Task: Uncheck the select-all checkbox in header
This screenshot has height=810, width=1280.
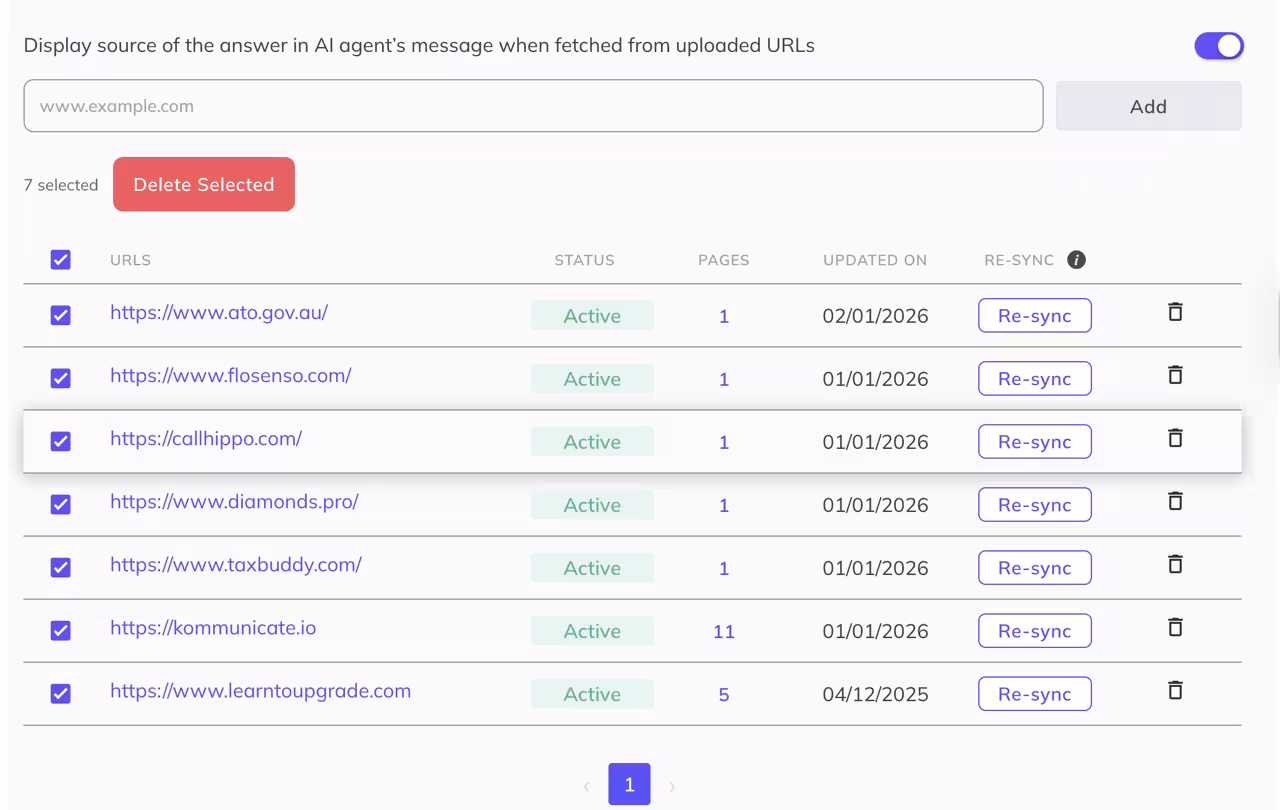Action: click(61, 259)
